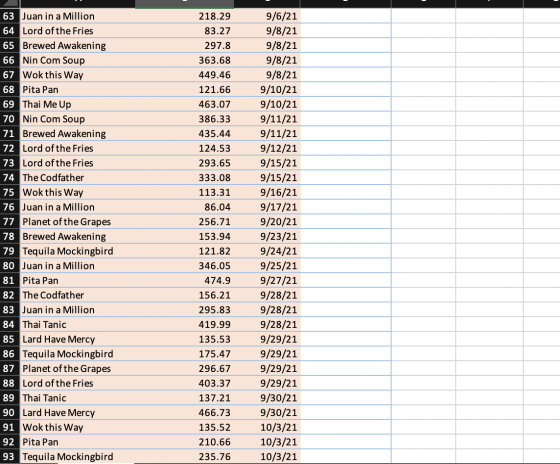Select row header 70
This screenshot has height=464, width=560.
[x=10, y=119]
